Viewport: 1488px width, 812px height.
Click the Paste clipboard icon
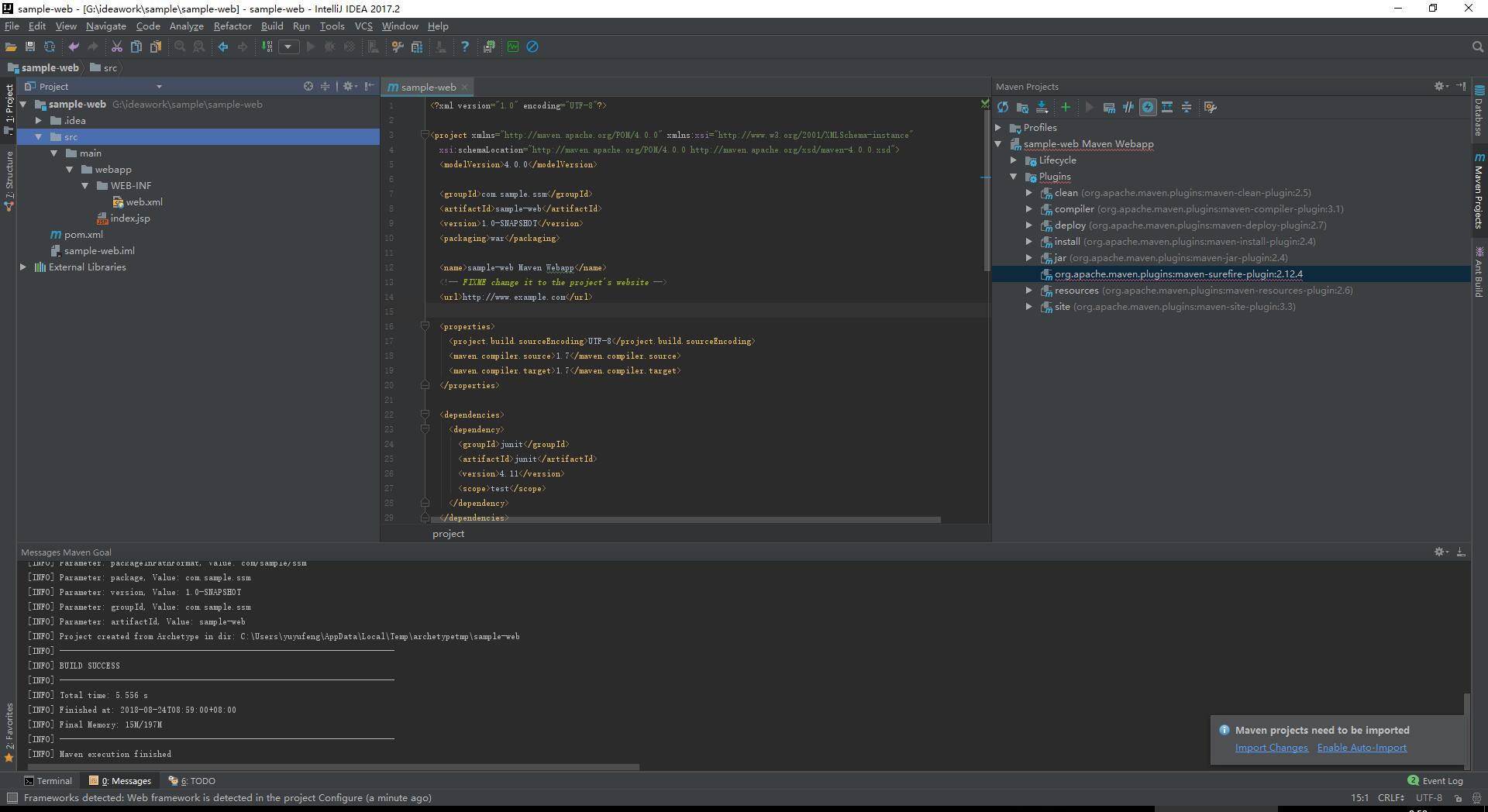pyautogui.click(x=156, y=46)
